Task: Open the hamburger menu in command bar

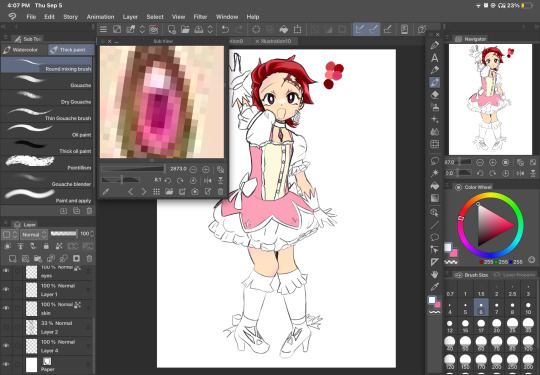Action: click(x=103, y=30)
